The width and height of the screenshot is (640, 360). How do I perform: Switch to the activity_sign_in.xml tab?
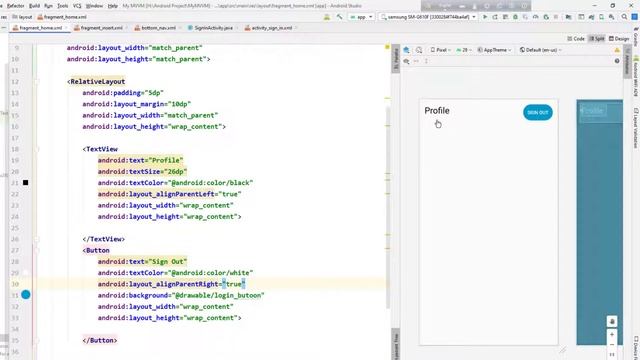point(271,28)
